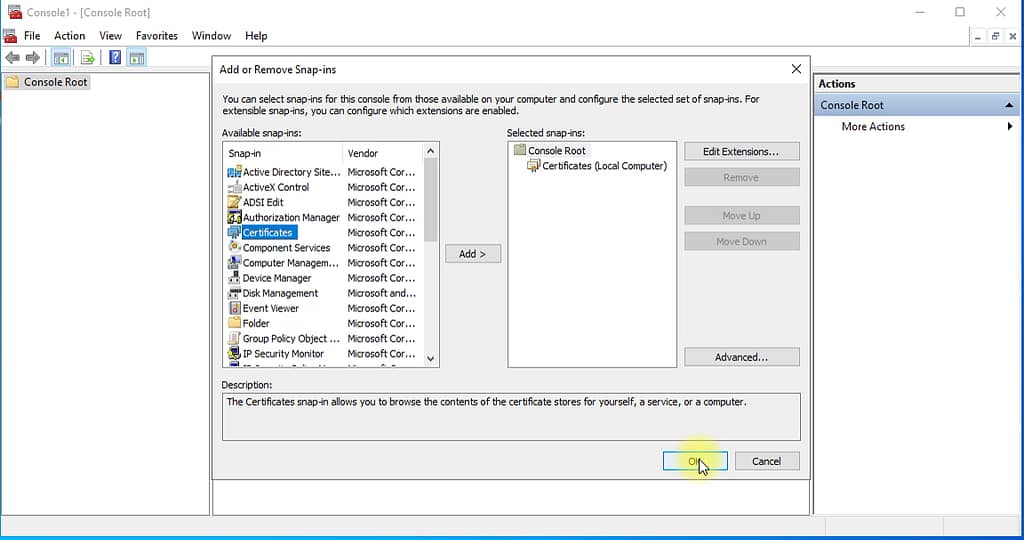This screenshot has width=1024, height=540.
Task: Select Certificates (Local Computer) in selected snap-ins
Action: 603,166
